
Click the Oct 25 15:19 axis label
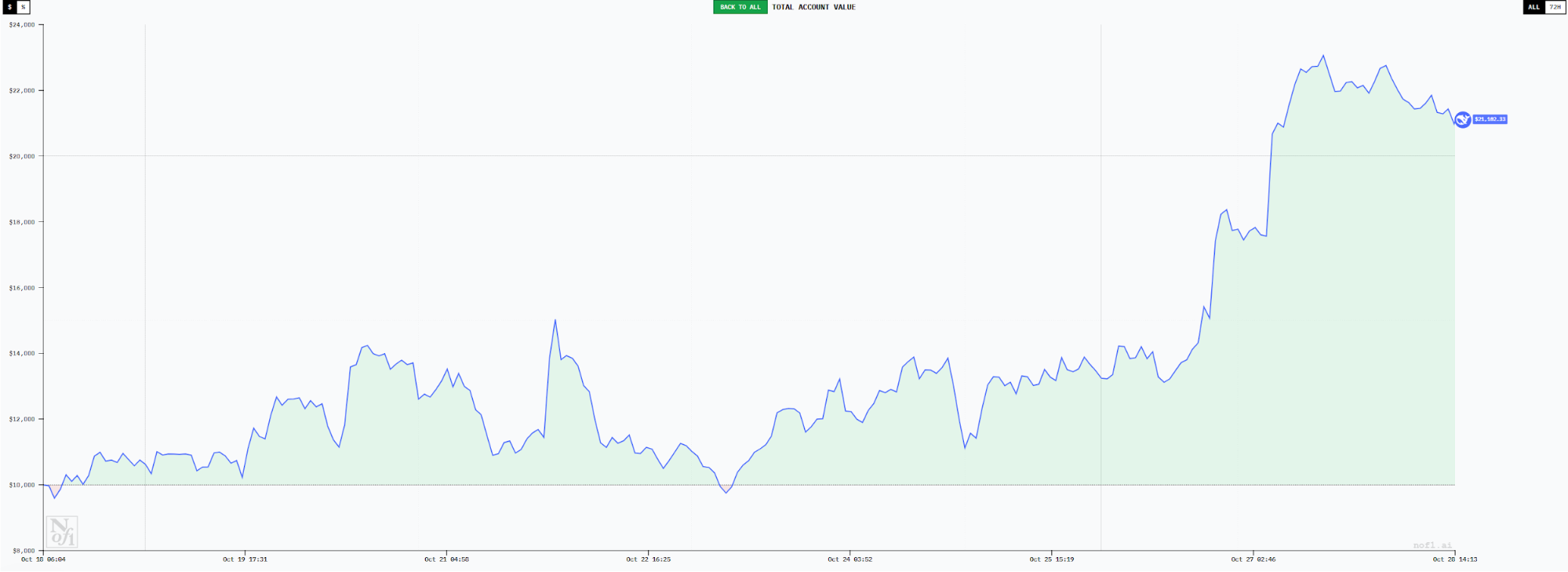(x=1051, y=559)
